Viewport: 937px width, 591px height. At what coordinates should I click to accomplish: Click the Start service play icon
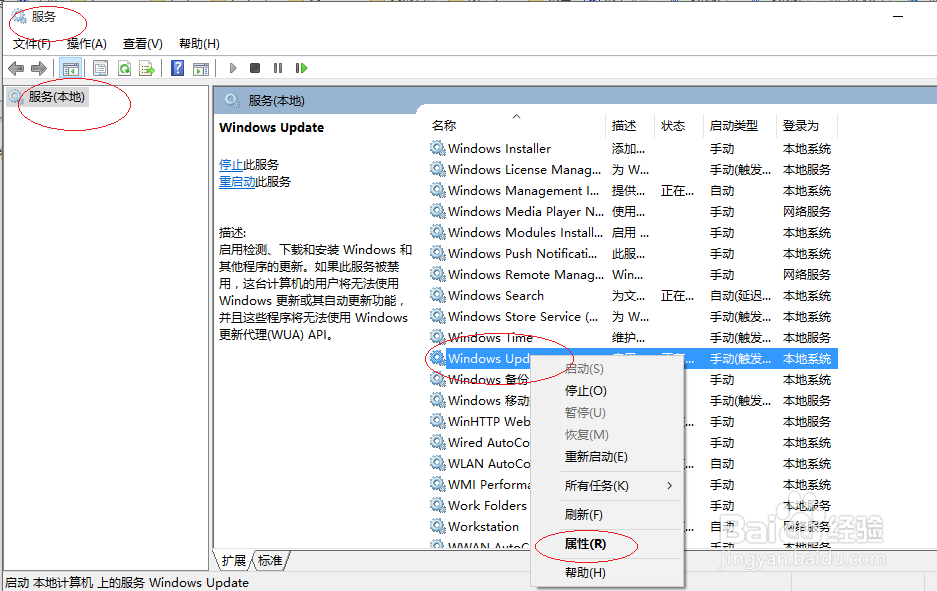[233, 68]
